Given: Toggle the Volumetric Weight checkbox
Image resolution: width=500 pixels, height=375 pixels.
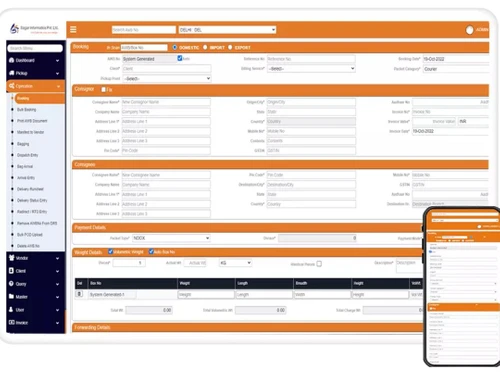Looking at the screenshot, I should click(x=111, y=252).
